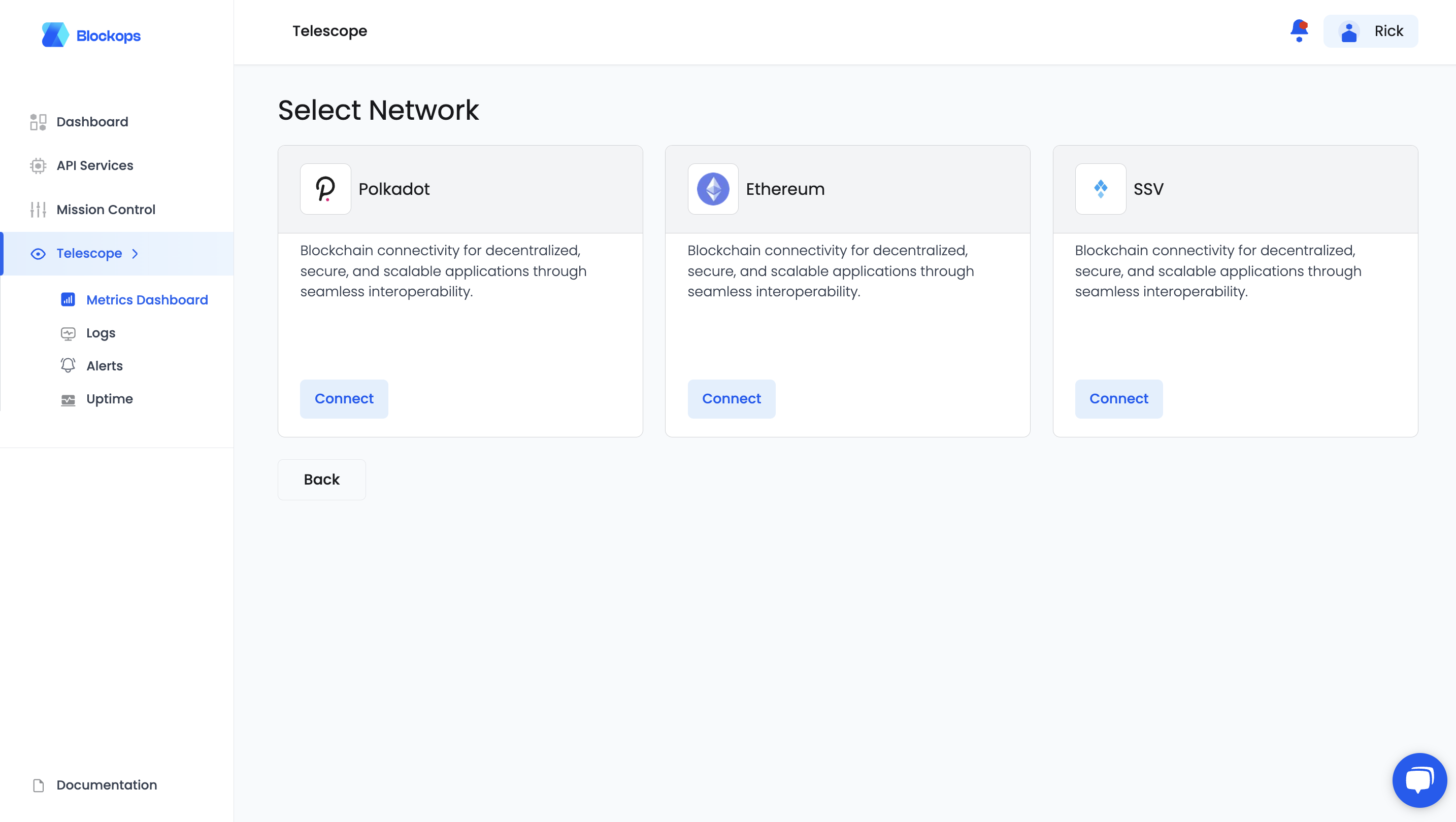This screenshot has height=822, width=1456.
Task: Open the Documentation link
Action: (x=107, y=785)
